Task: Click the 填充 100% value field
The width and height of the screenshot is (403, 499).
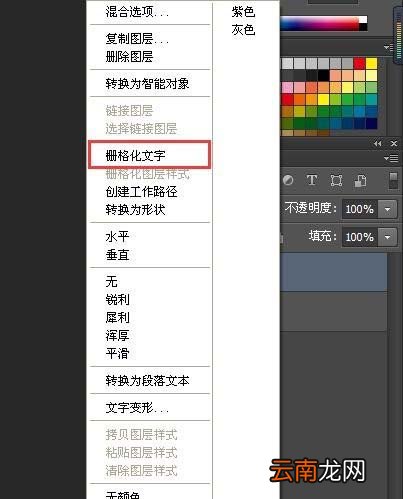Action: [x=360, y=237]
